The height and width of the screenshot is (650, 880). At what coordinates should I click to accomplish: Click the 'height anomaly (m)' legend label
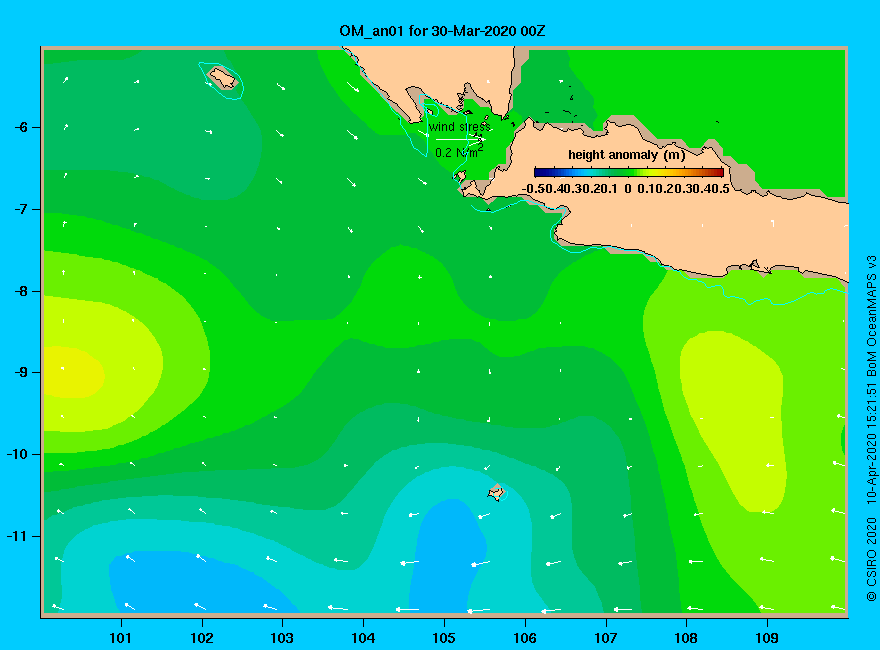(626, 155)
